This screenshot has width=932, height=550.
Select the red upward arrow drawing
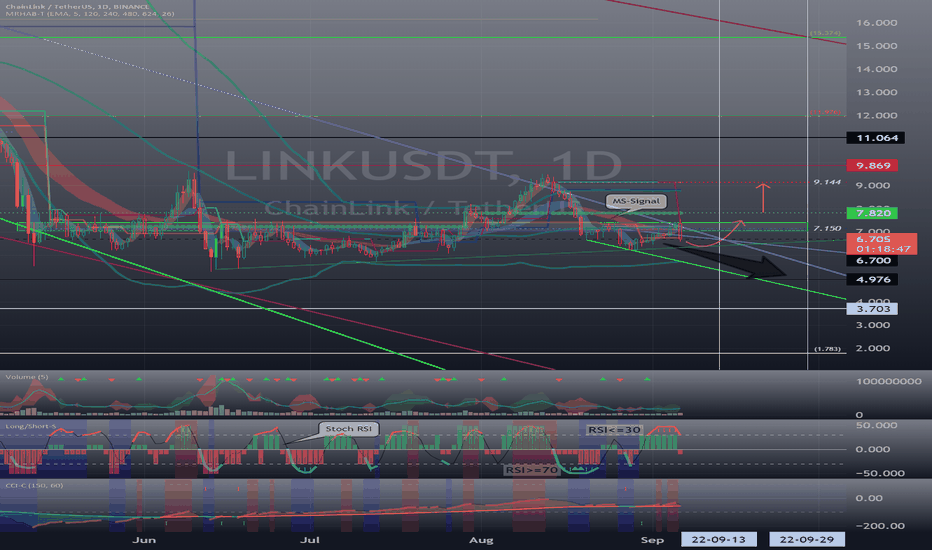[x=763, y=198]
